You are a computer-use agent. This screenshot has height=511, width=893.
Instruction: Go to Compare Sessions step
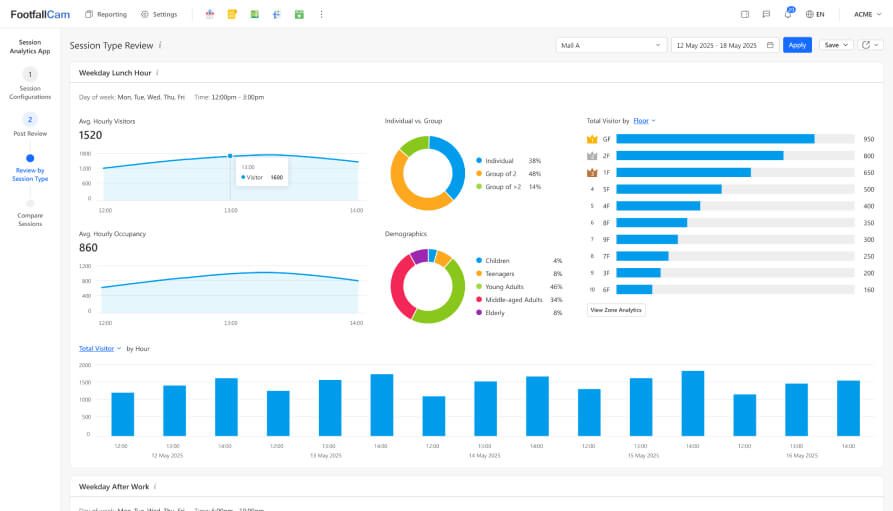point(30,214)
